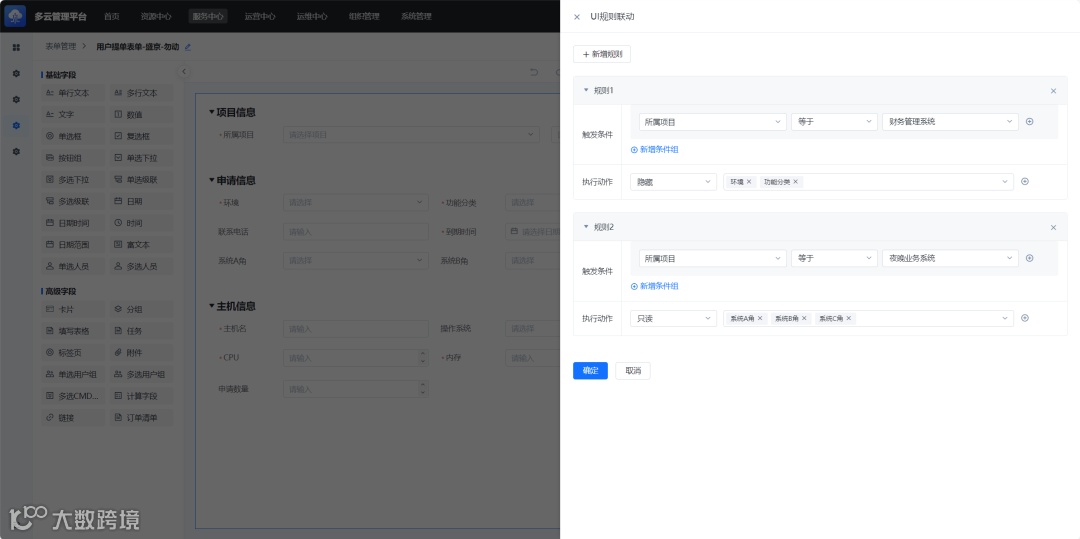Image resolution: width=1080 pixels, height=539 pixels.
Task: Click the 联系电话 input field
Action: point(355,232)
